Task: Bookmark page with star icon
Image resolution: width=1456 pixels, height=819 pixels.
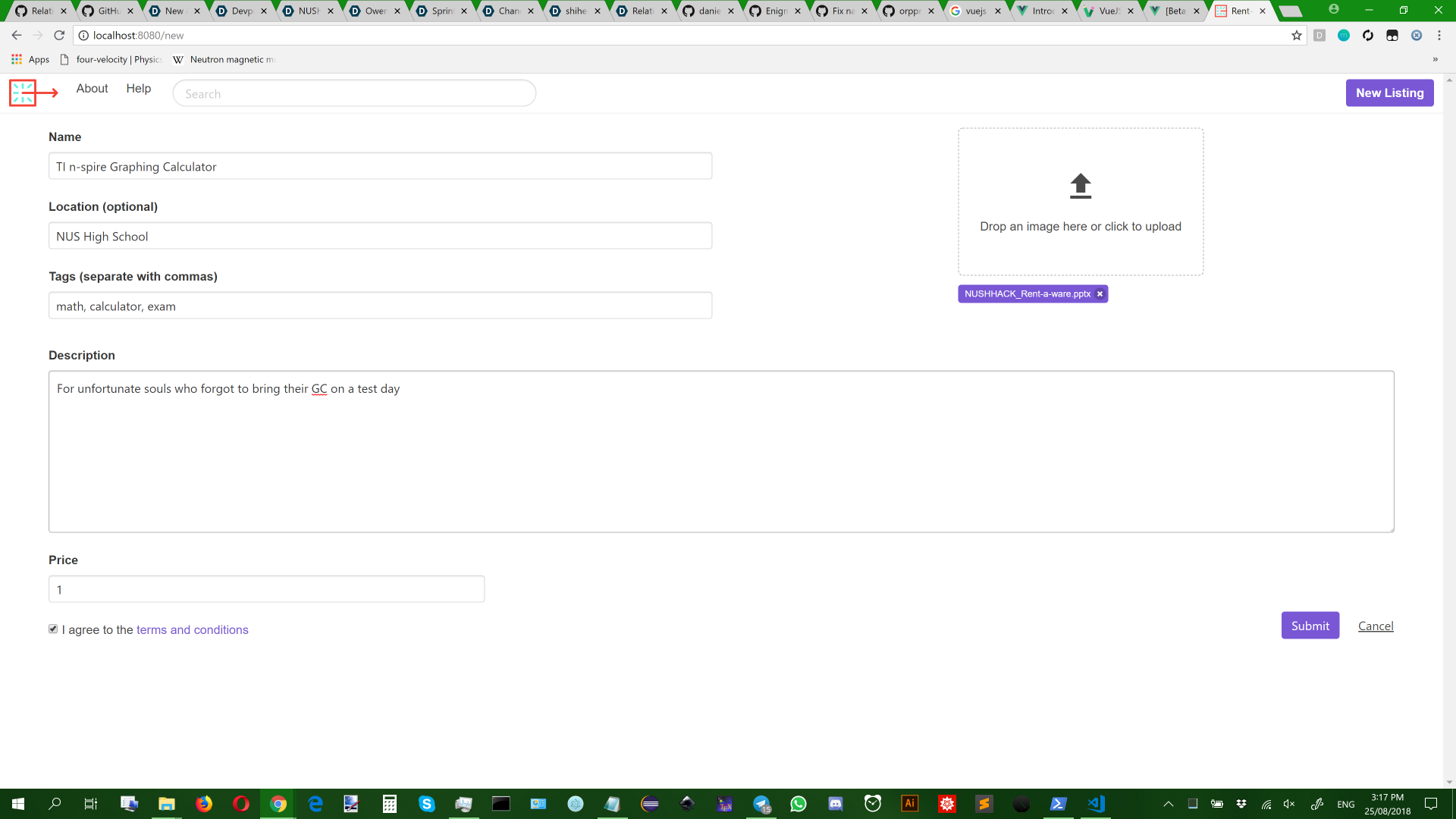Action: click(1296, 36)
